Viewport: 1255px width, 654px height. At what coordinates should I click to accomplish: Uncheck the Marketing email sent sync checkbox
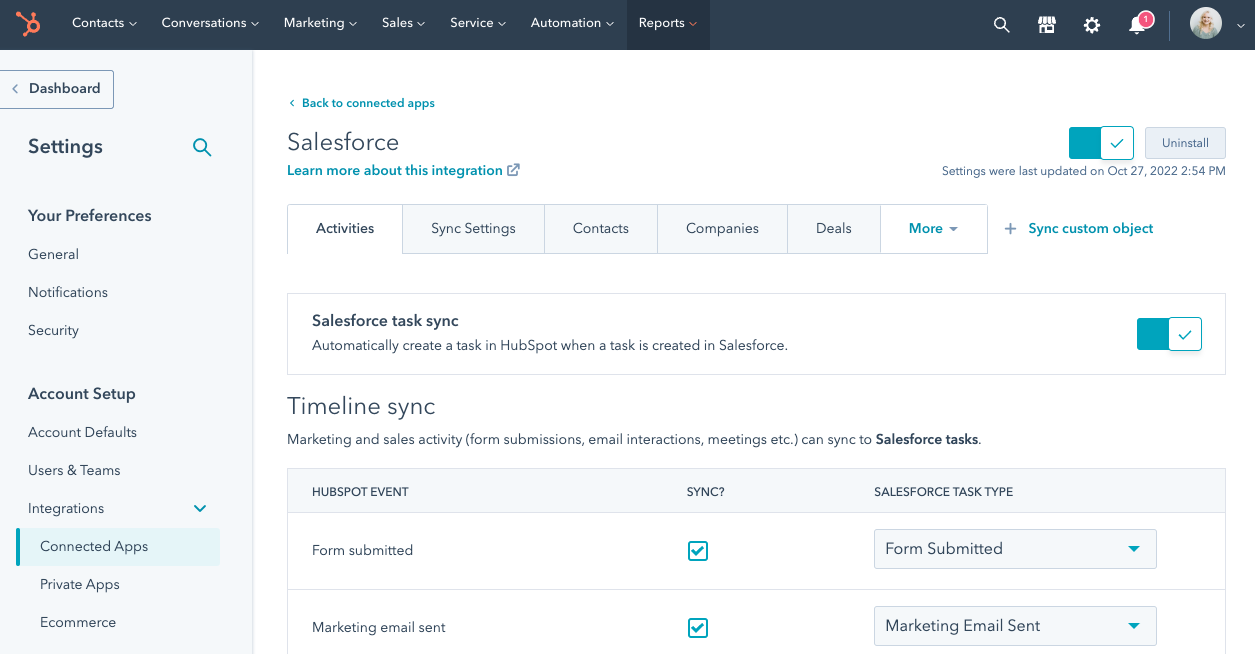pos(698,628)
